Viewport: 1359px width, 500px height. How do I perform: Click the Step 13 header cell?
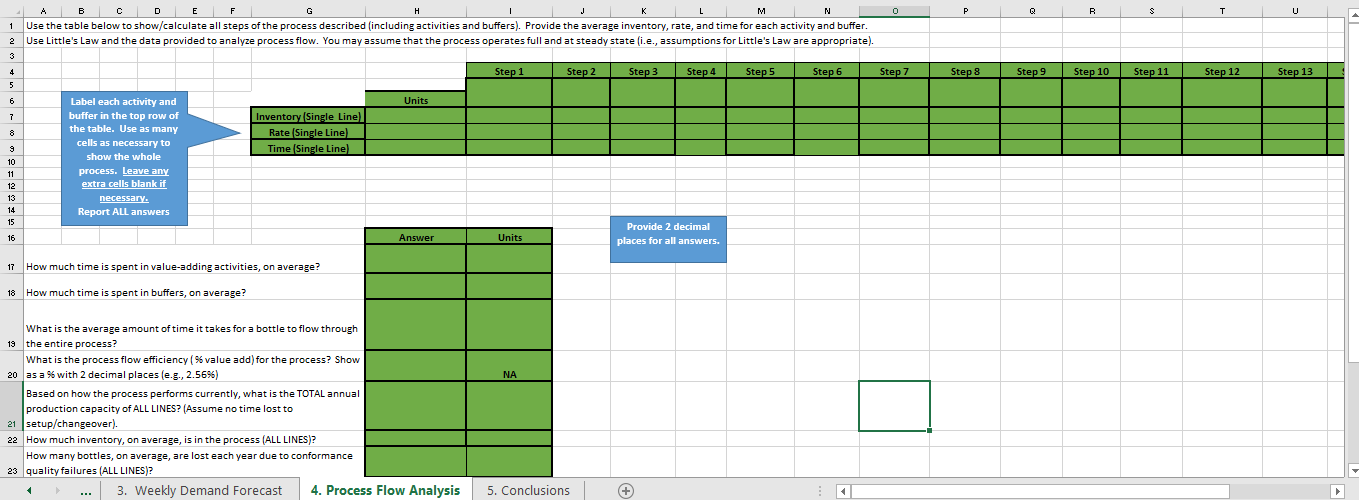point(1294,71)
